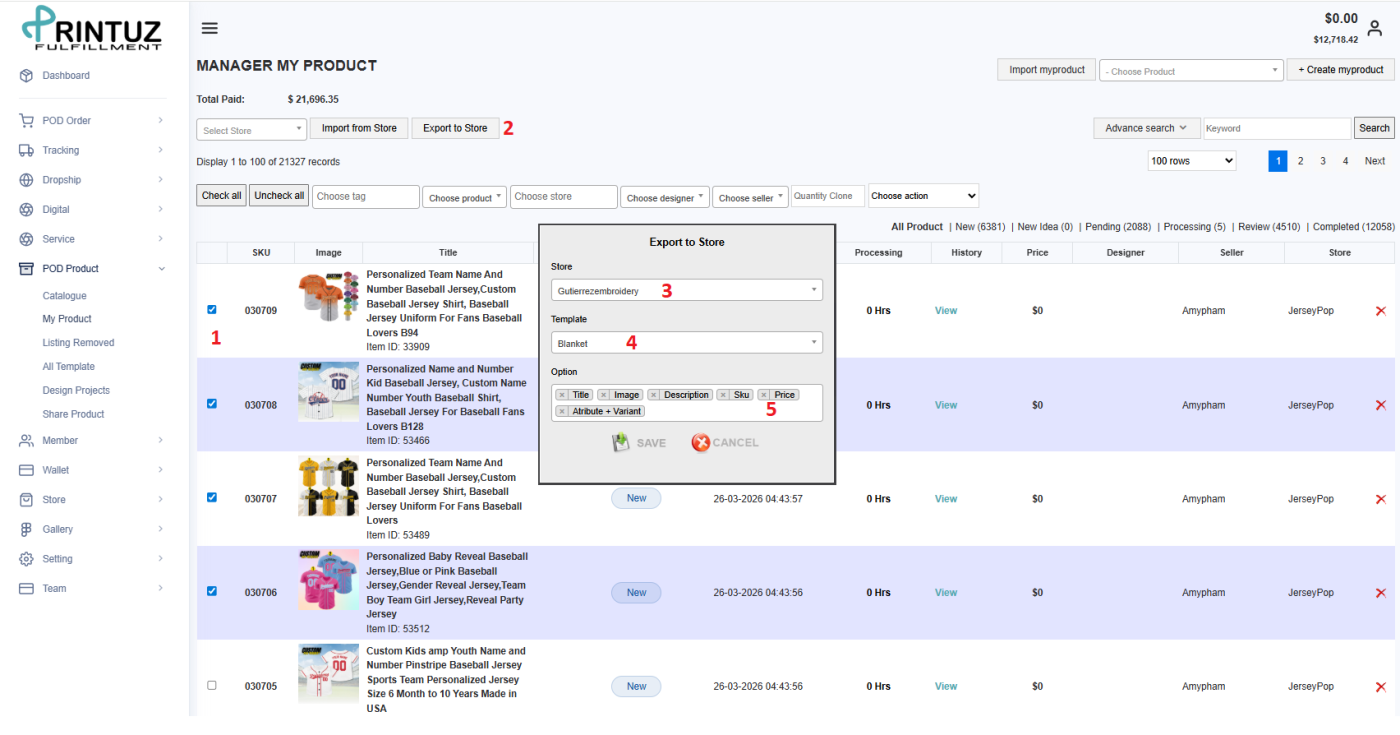
Task: Click the Gallery sidebar icon
Action: 26,529
